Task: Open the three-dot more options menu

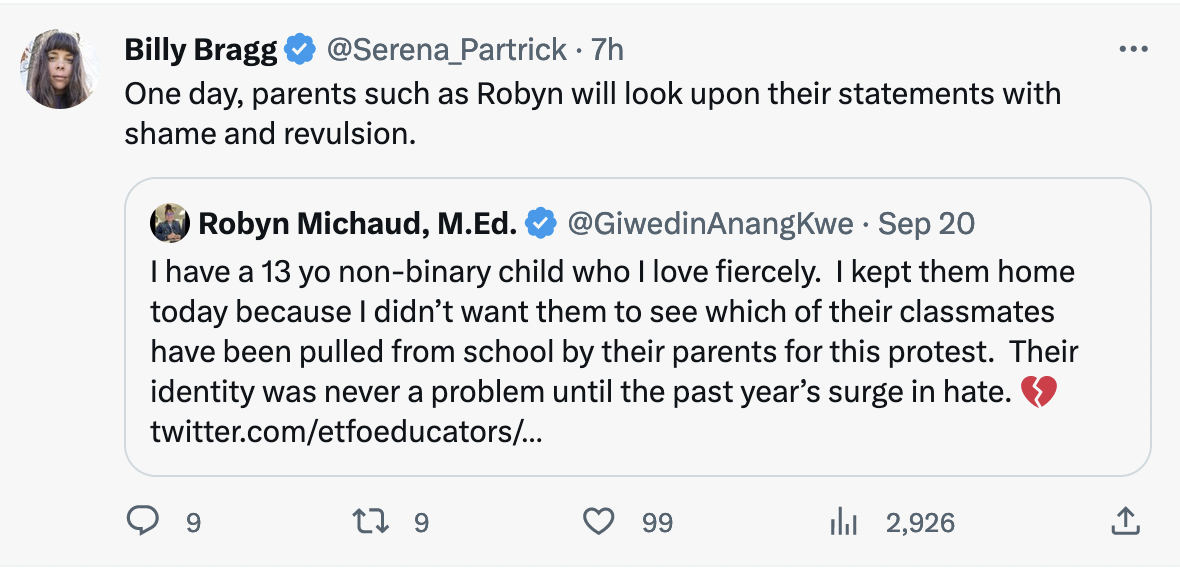Action: tap(1132, 49)
